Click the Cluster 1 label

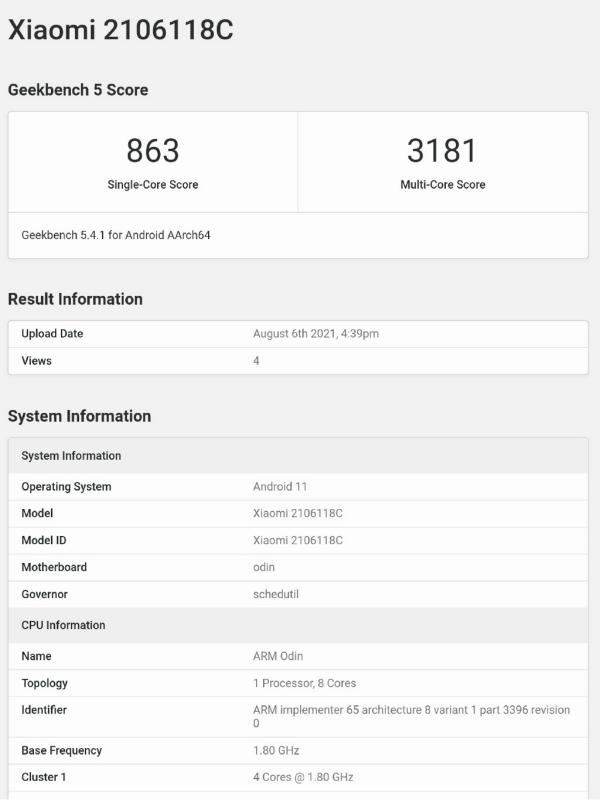[x=44, y=777]
